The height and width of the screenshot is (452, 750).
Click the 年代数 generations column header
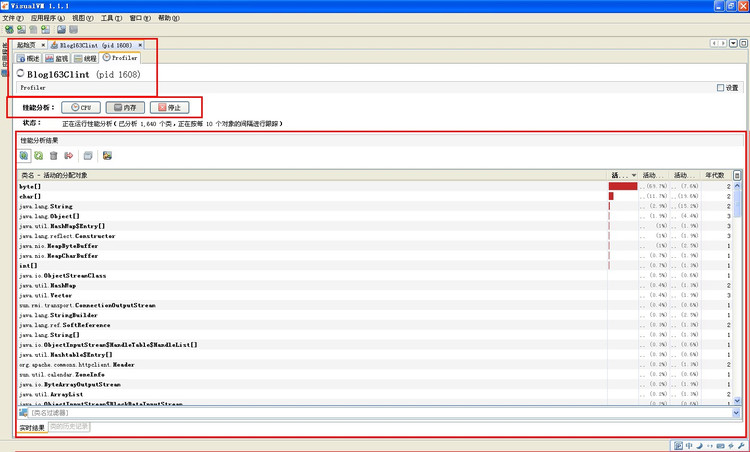(x=715, y=176)
